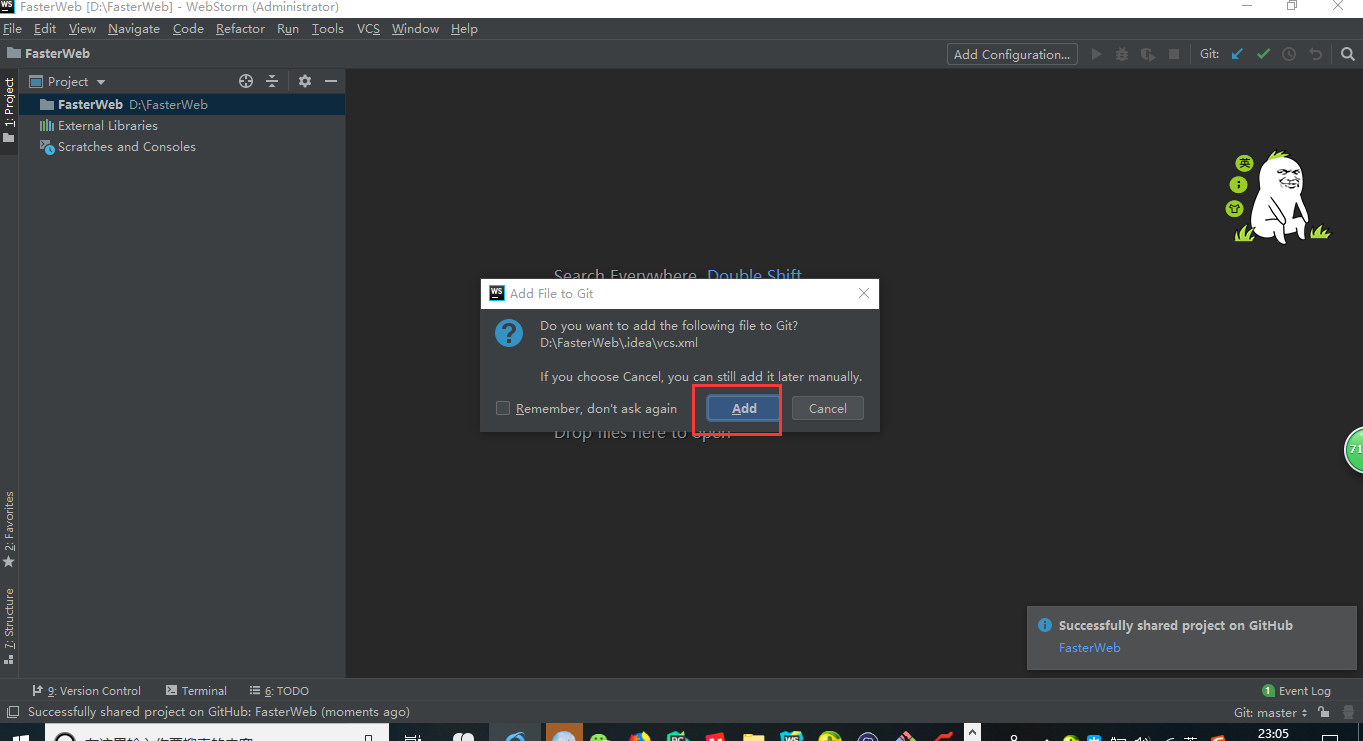Click the Add button in the Git dialog
The height and width of the screenshot is (741, 1363).
click(744, 408)
